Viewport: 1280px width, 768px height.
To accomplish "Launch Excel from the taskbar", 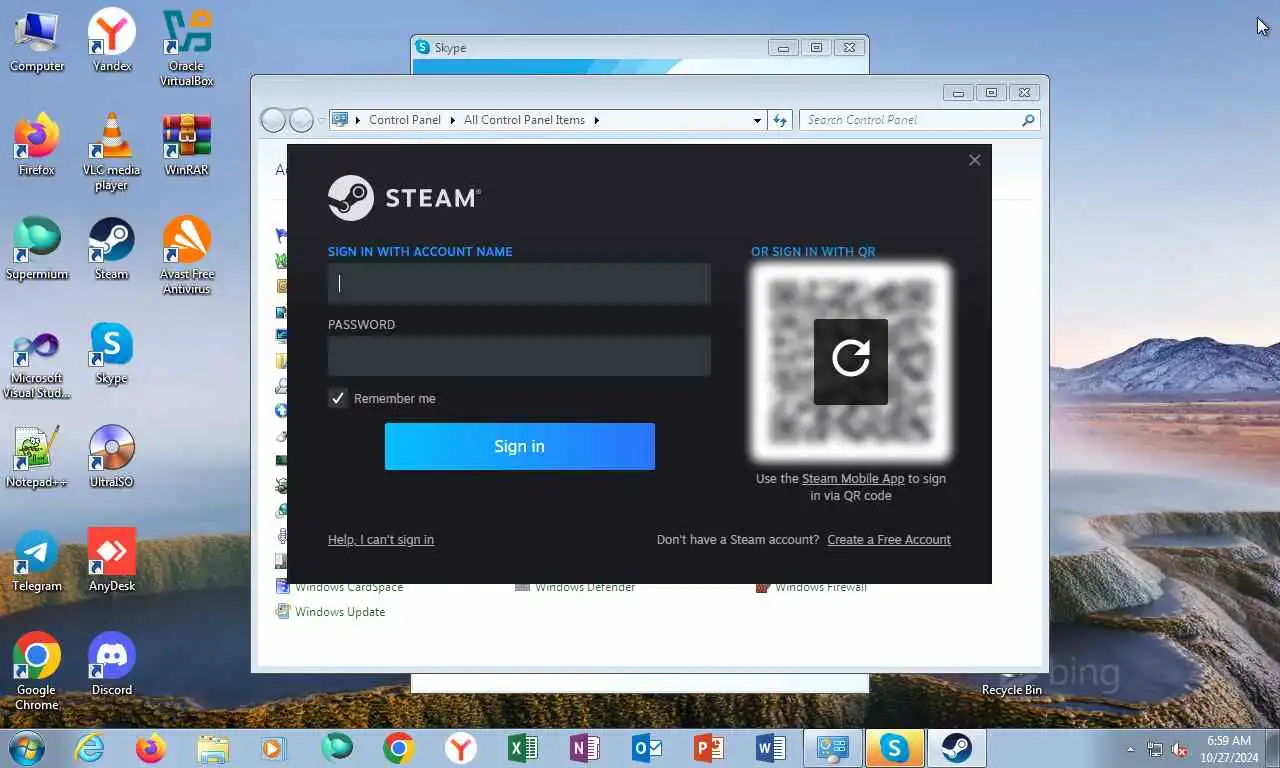I will click(x=523, y=748).
